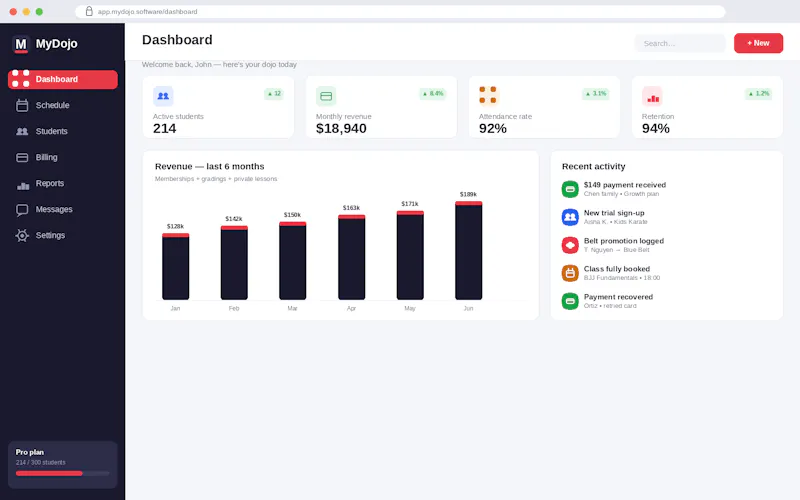Click the $128k bar label

(176, 227)
